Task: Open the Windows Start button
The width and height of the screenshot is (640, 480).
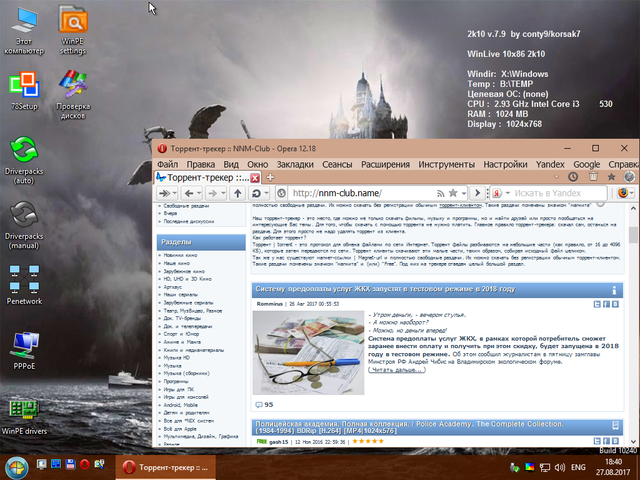Action: click(x=16, y=468)
